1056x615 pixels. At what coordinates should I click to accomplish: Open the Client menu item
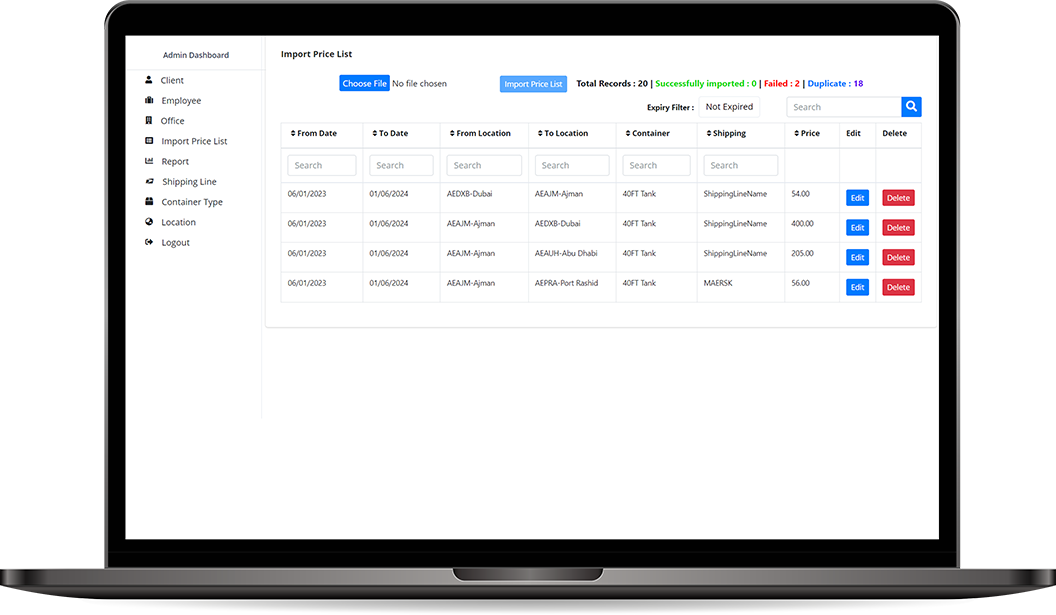(x=172, y=80)
